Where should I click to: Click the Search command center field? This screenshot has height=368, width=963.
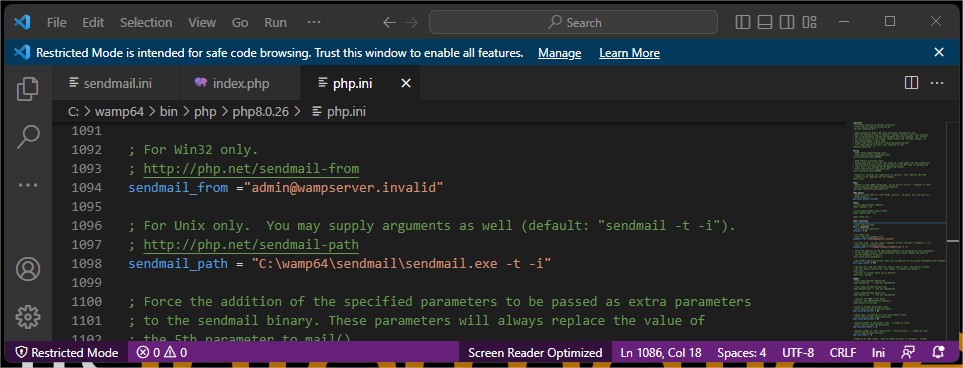pos(573,23)
